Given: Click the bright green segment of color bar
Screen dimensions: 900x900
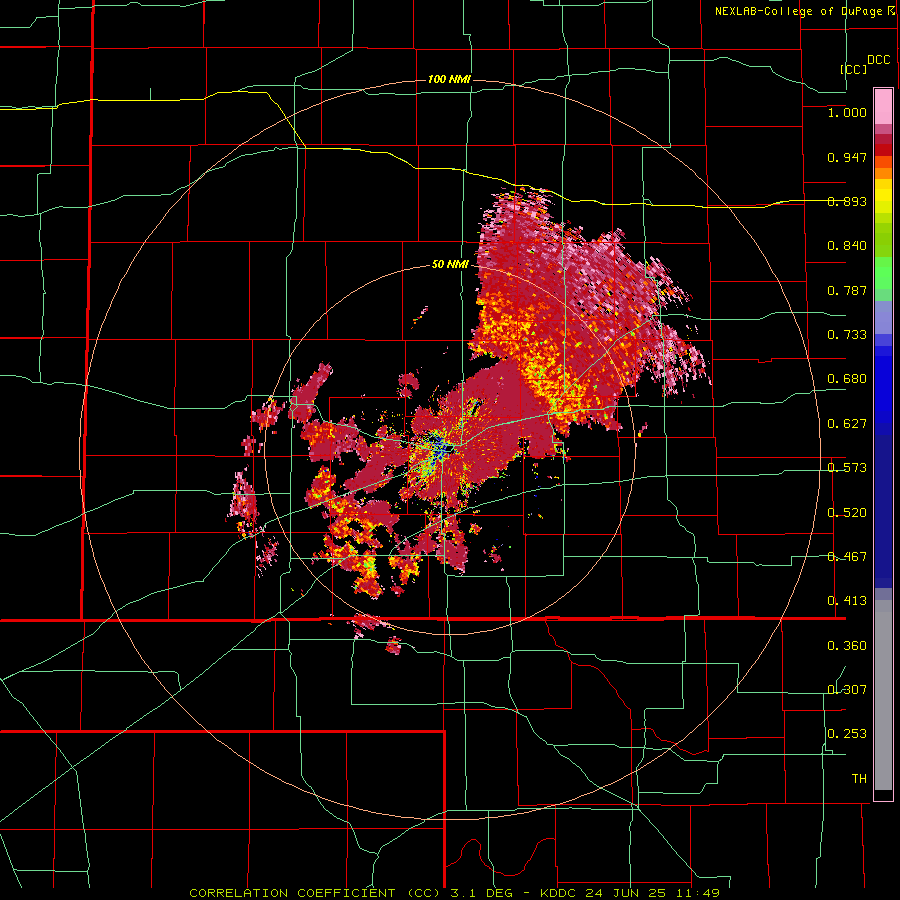Looking at the screenshot, I should [x=883, y=273].
